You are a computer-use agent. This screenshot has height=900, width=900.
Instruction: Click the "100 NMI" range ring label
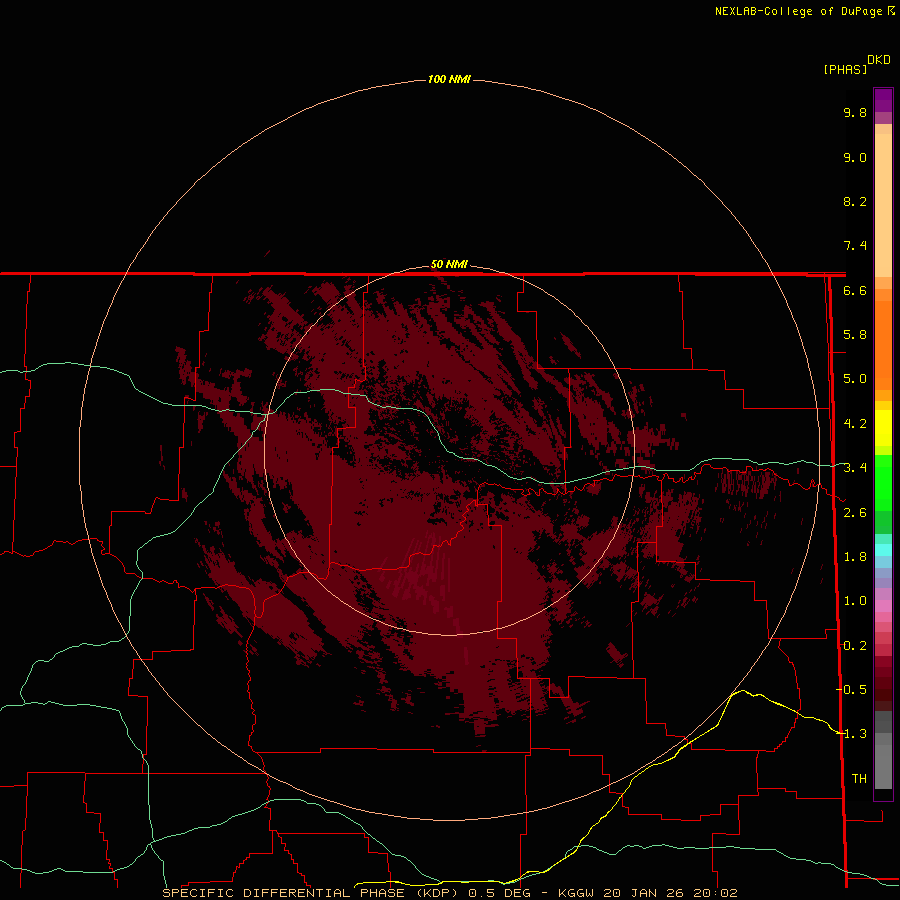(449, 79)
